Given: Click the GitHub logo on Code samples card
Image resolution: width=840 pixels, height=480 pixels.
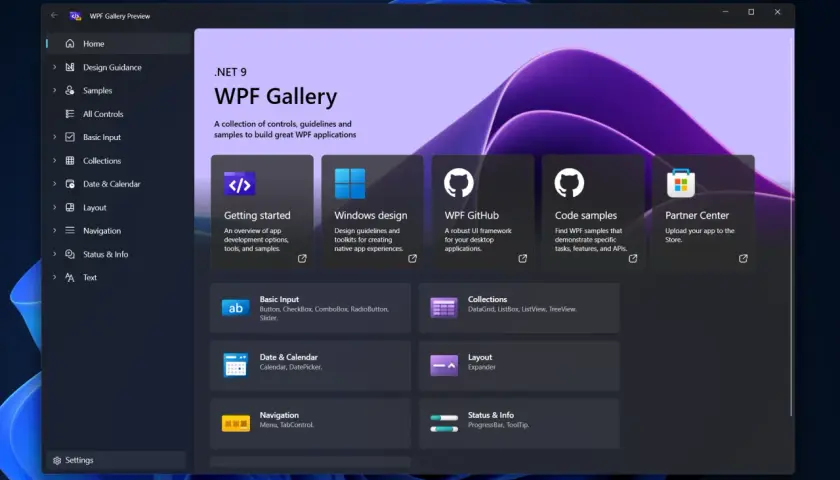Looking at the screenshot, I should [569, 183].
